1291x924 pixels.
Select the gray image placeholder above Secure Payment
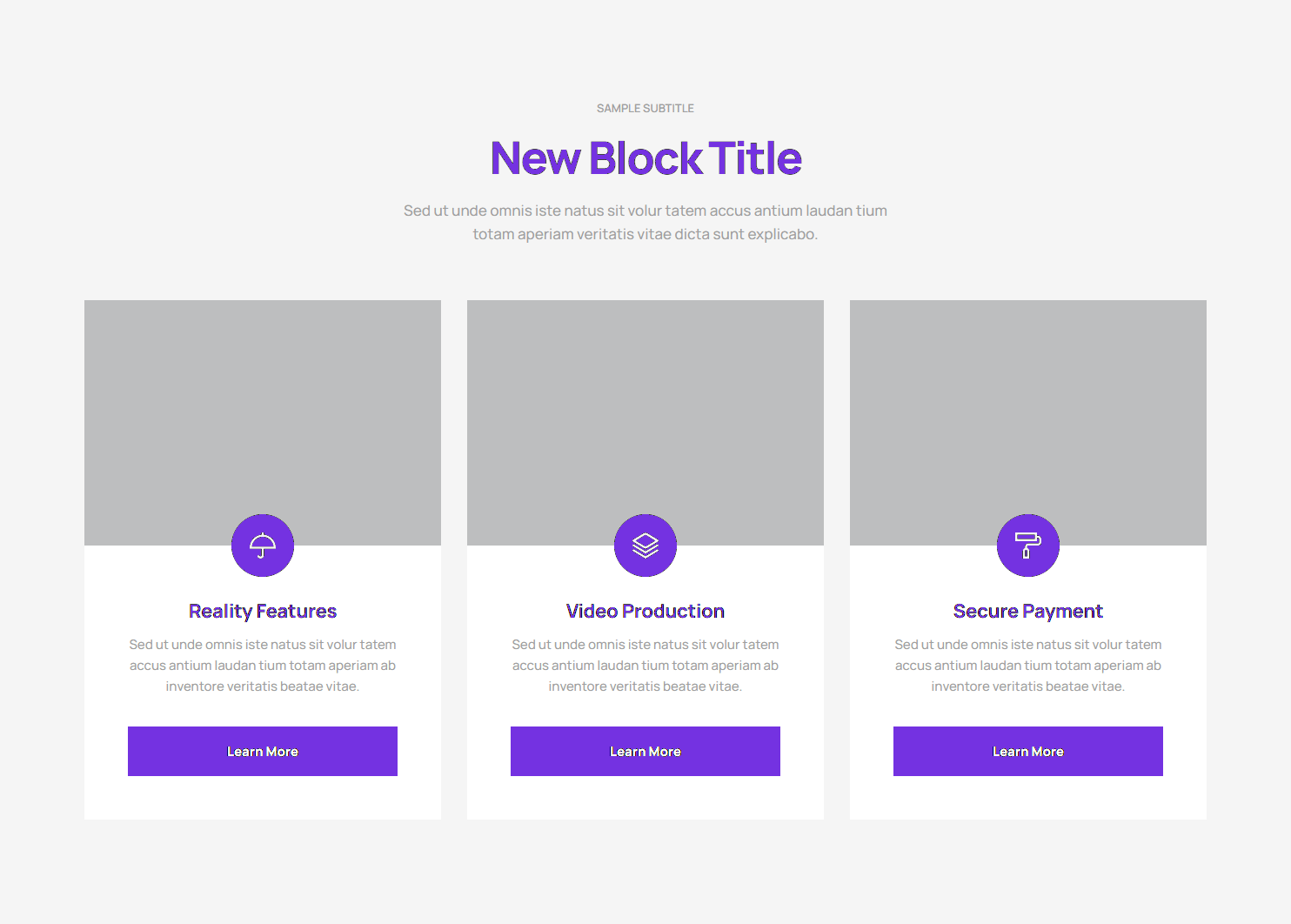1028,409
